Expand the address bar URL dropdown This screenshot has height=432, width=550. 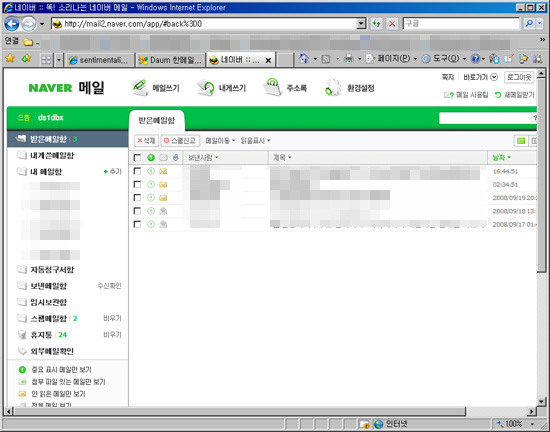coord(361,24)
